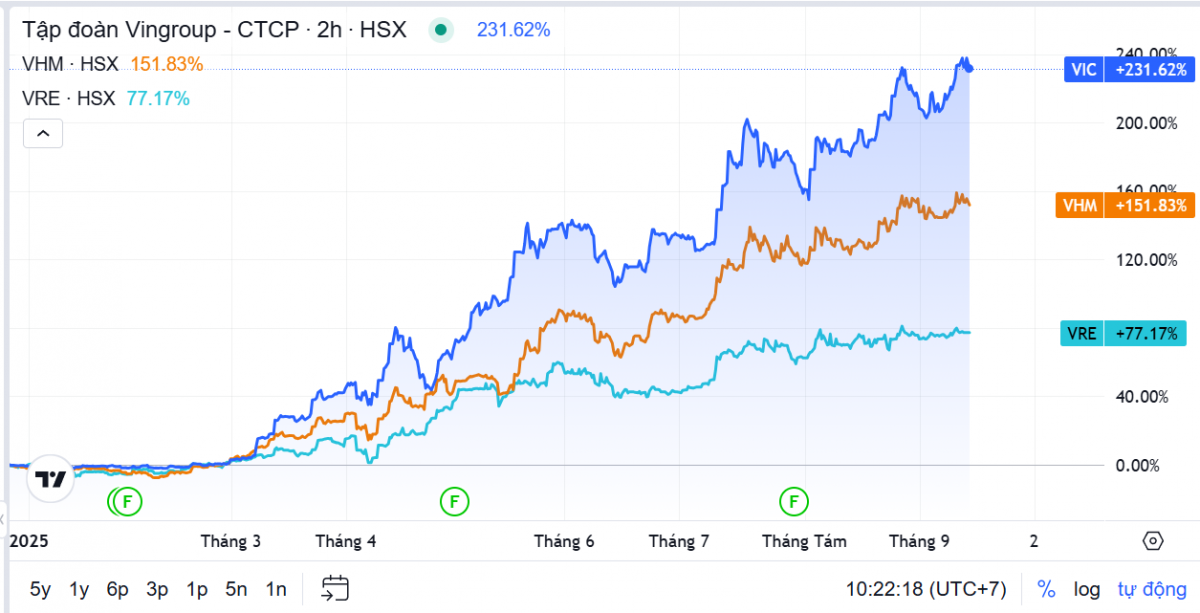1200x613 pixels.
Task: Toggle log scale mode
Action: (x=1087, y=589)
